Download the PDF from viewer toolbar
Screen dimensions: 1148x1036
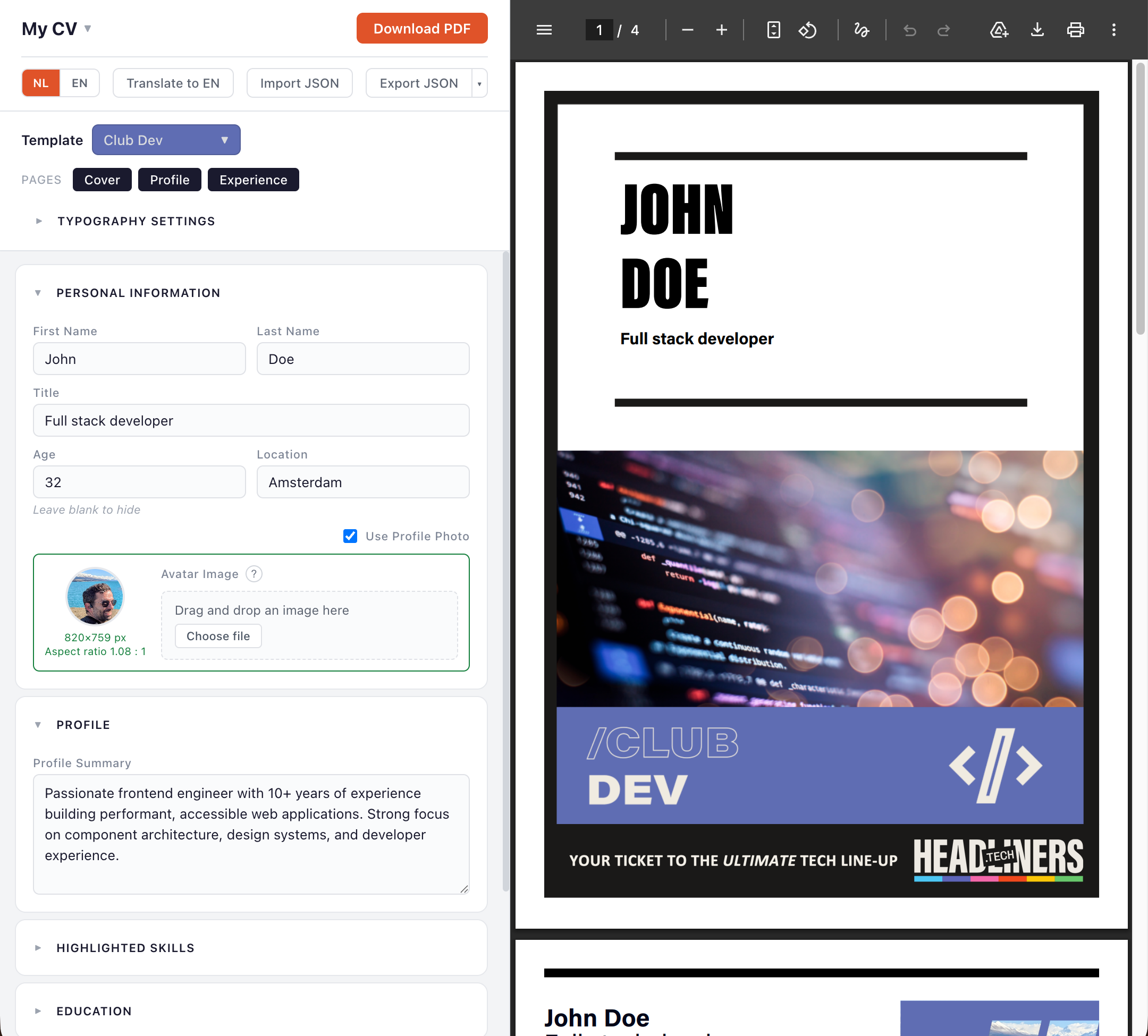(1037, 30)
